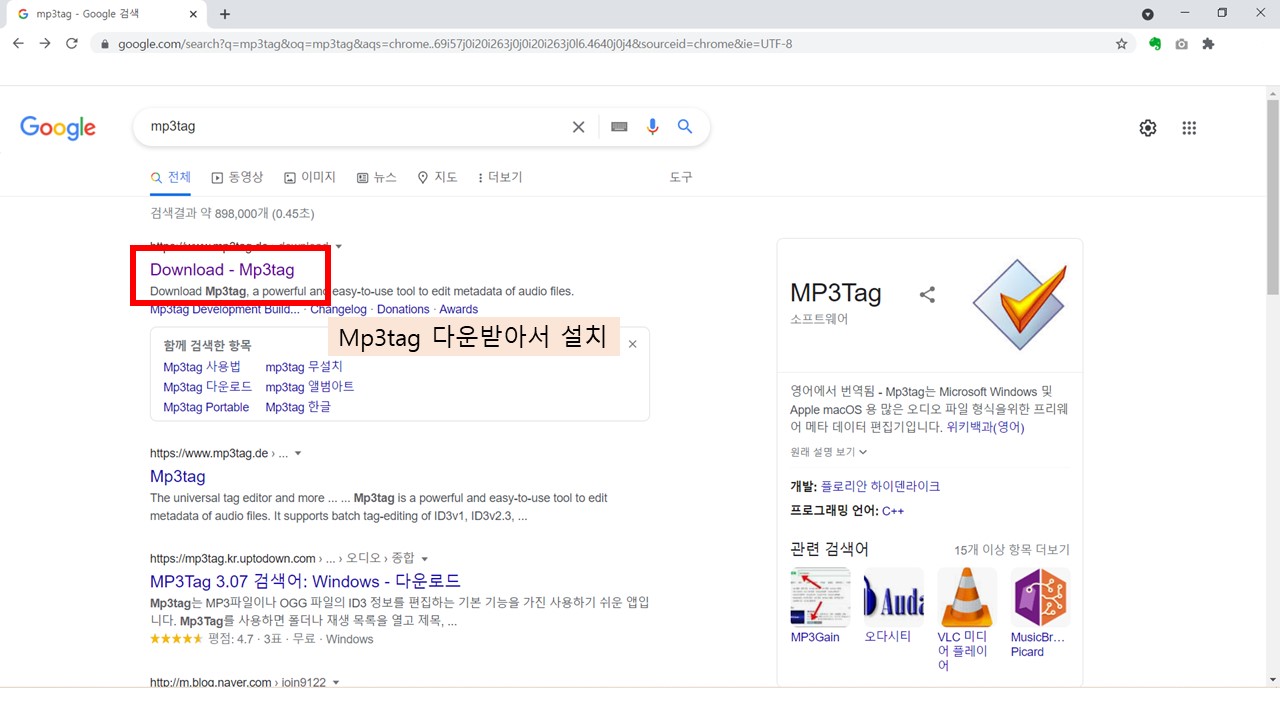Click the tab profile dropdown icon
This screenshot has width=1280, height=720.
point(1148,14)
